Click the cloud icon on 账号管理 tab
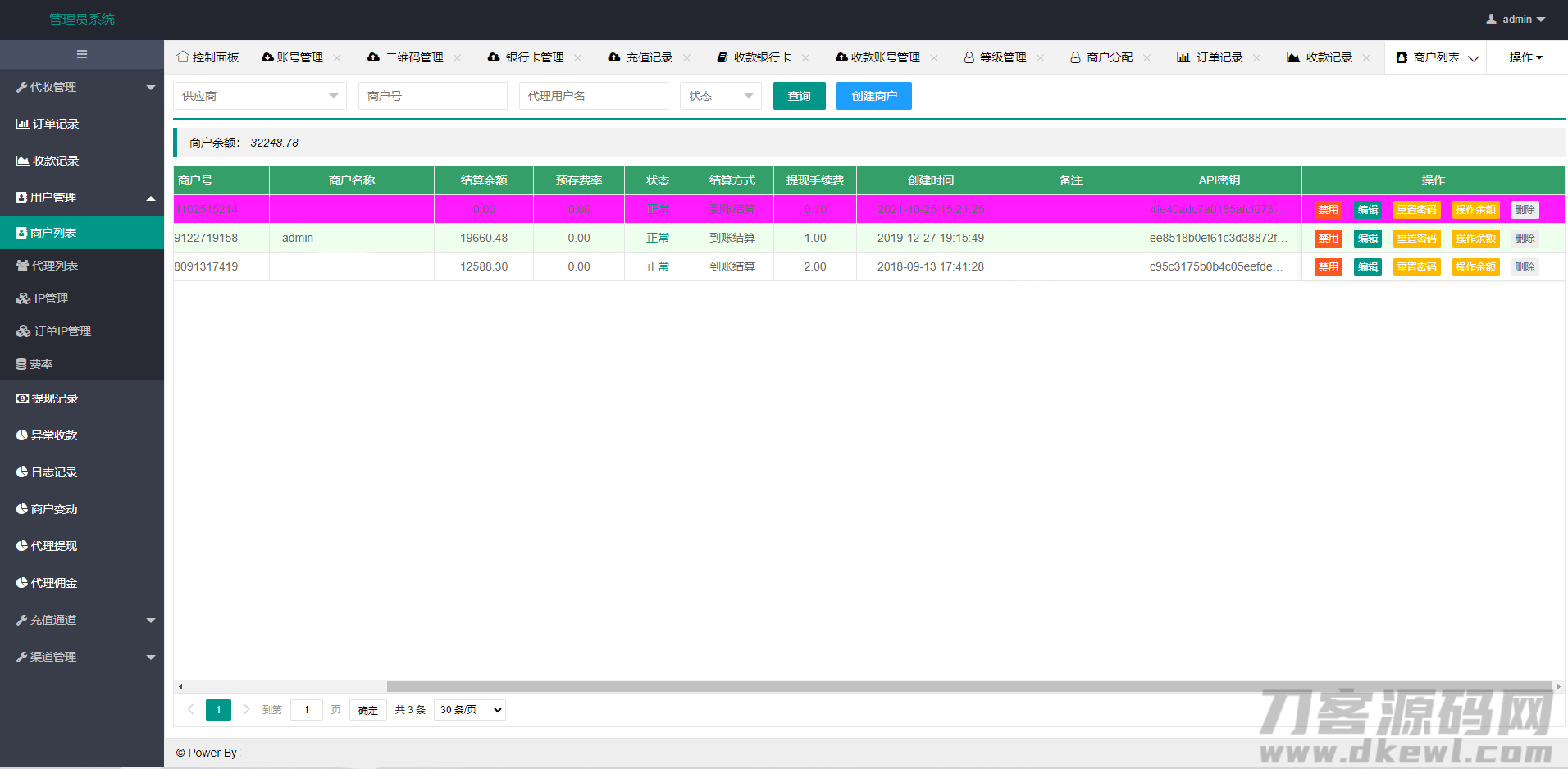 click(x=267, y=57)
